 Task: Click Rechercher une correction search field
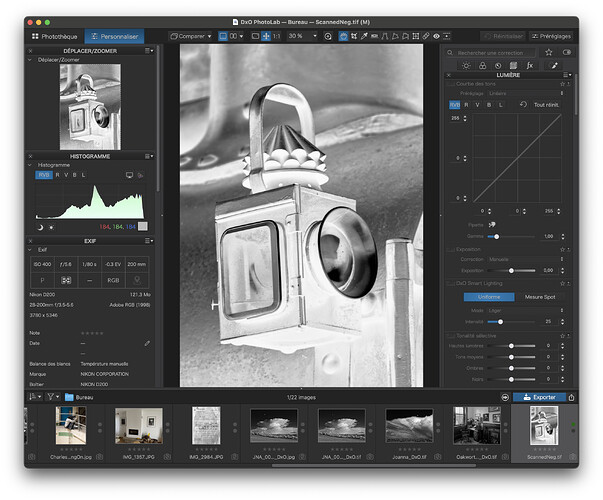click(491, 53)
